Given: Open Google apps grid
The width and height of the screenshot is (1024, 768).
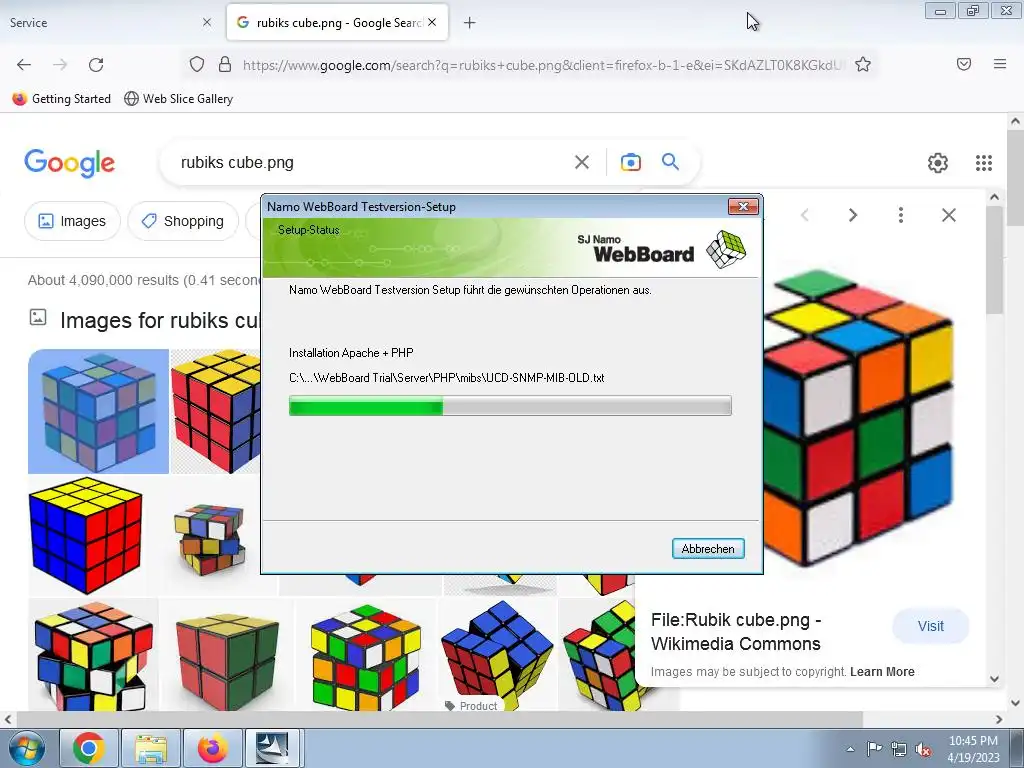Looking at the screenshot, I should (x=984, y=163).
